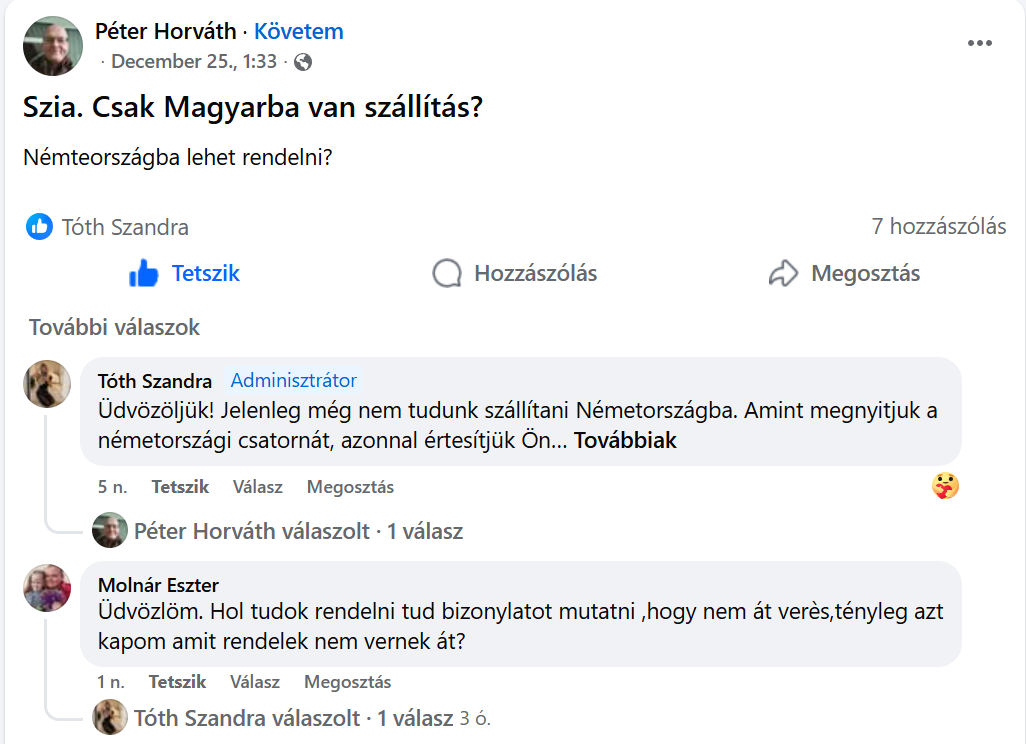
Task: Open the three-dot post options menu
Action: 980,43
